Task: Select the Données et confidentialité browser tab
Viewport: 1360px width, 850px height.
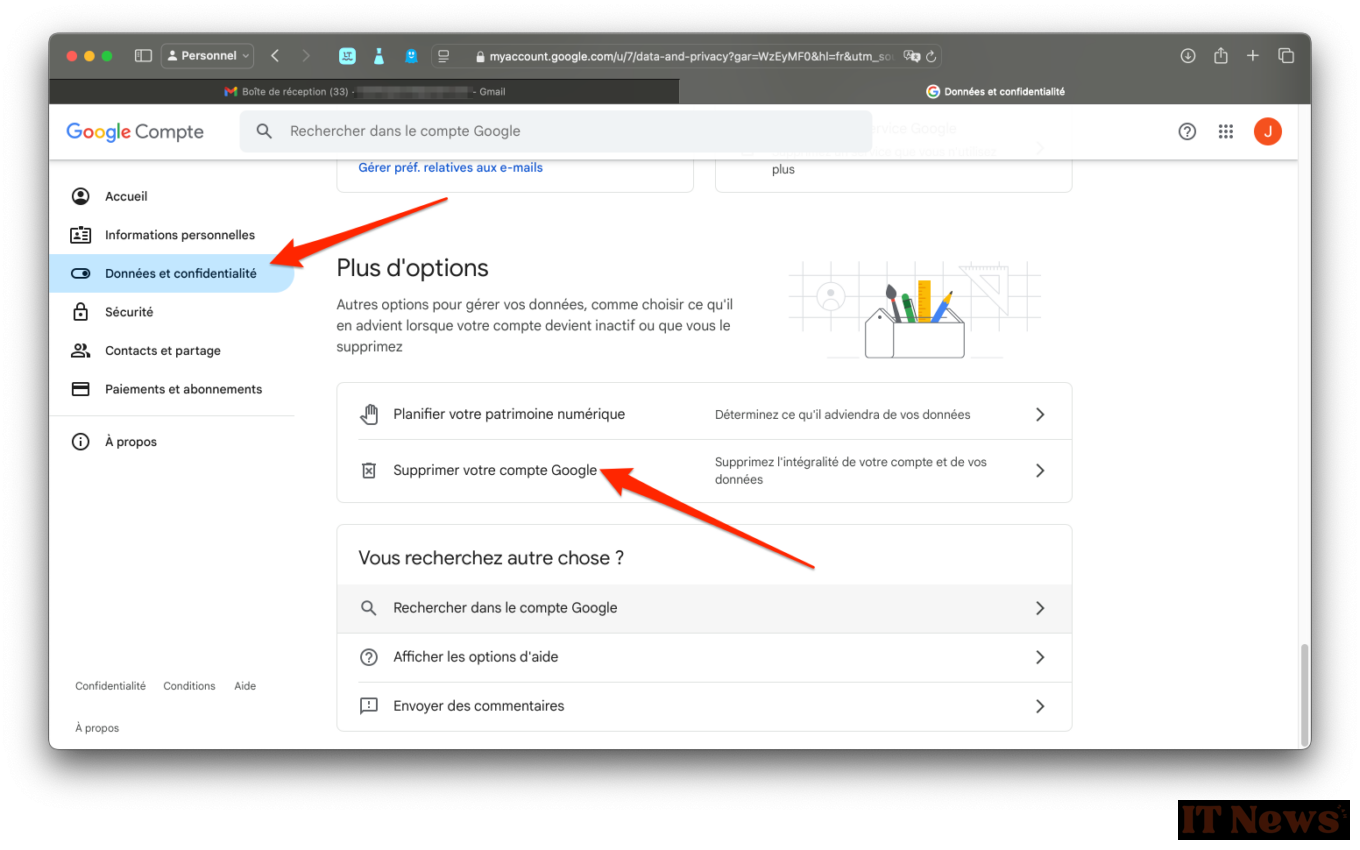Action: point(995,91)
